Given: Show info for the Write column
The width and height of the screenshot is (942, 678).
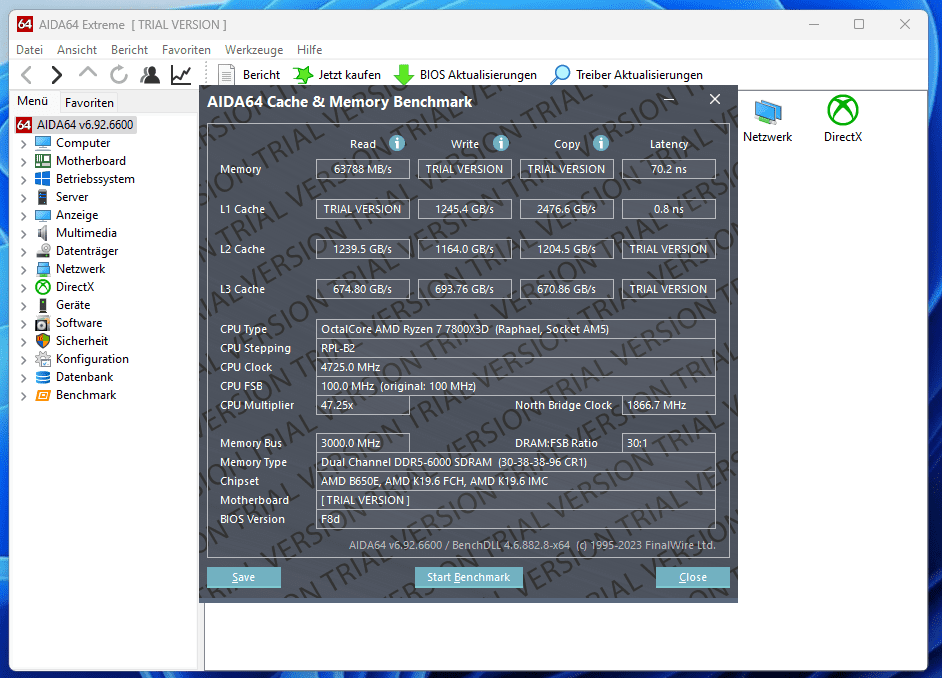Looking at the screenshot, I should coord(501,143).
